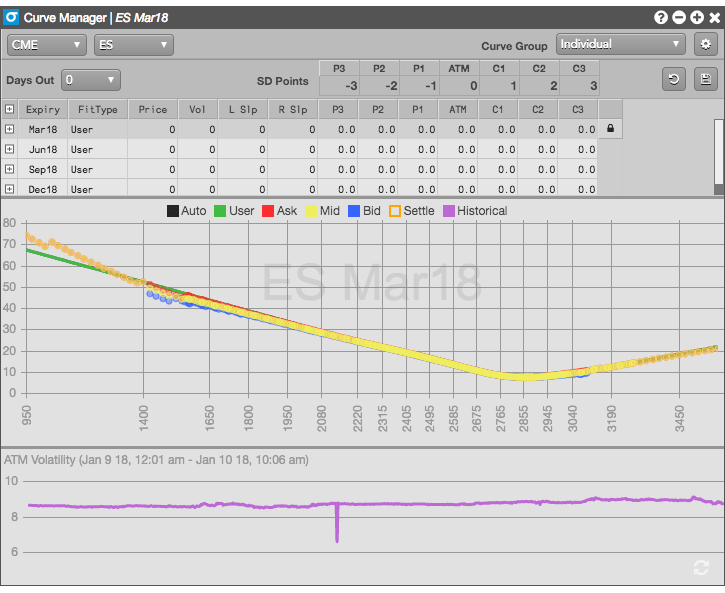Select the Sep18 expiry cell
Viewport: 725px width, 593px height.
click(43, 169)
